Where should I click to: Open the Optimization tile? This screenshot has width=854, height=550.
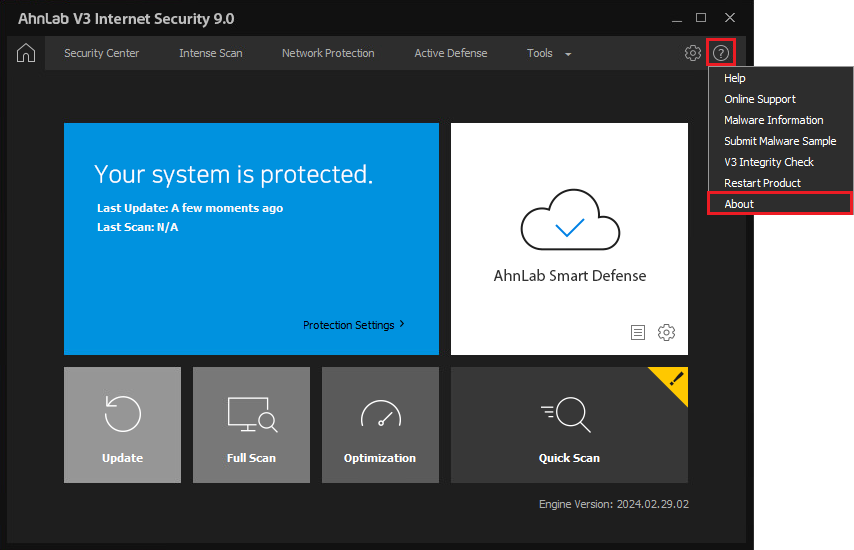coord(380,425)
